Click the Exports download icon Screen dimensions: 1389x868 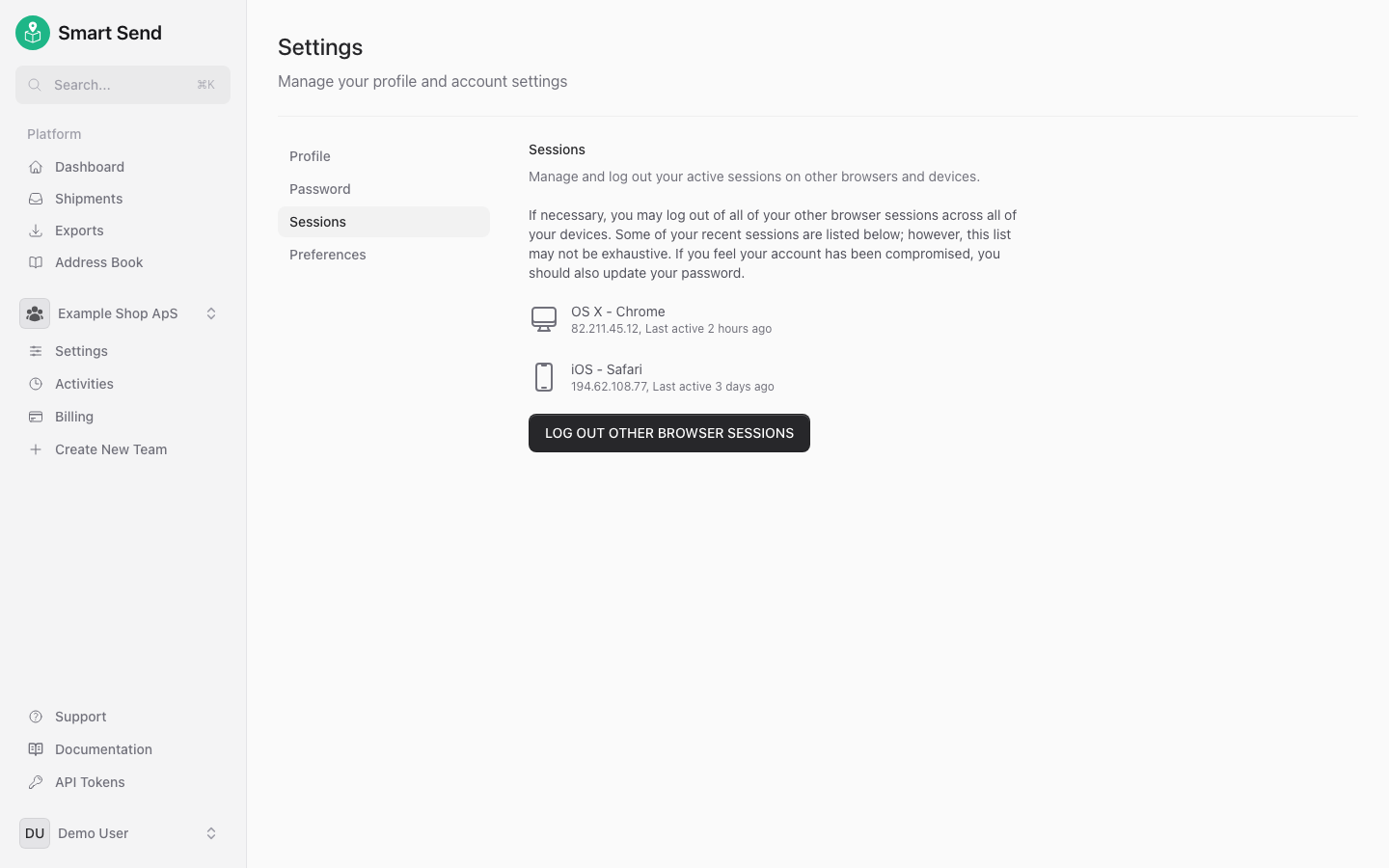pyautogui.click(x=35, y=231)
